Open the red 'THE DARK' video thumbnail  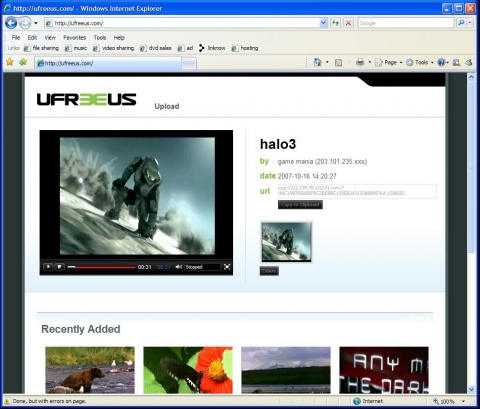384,370
